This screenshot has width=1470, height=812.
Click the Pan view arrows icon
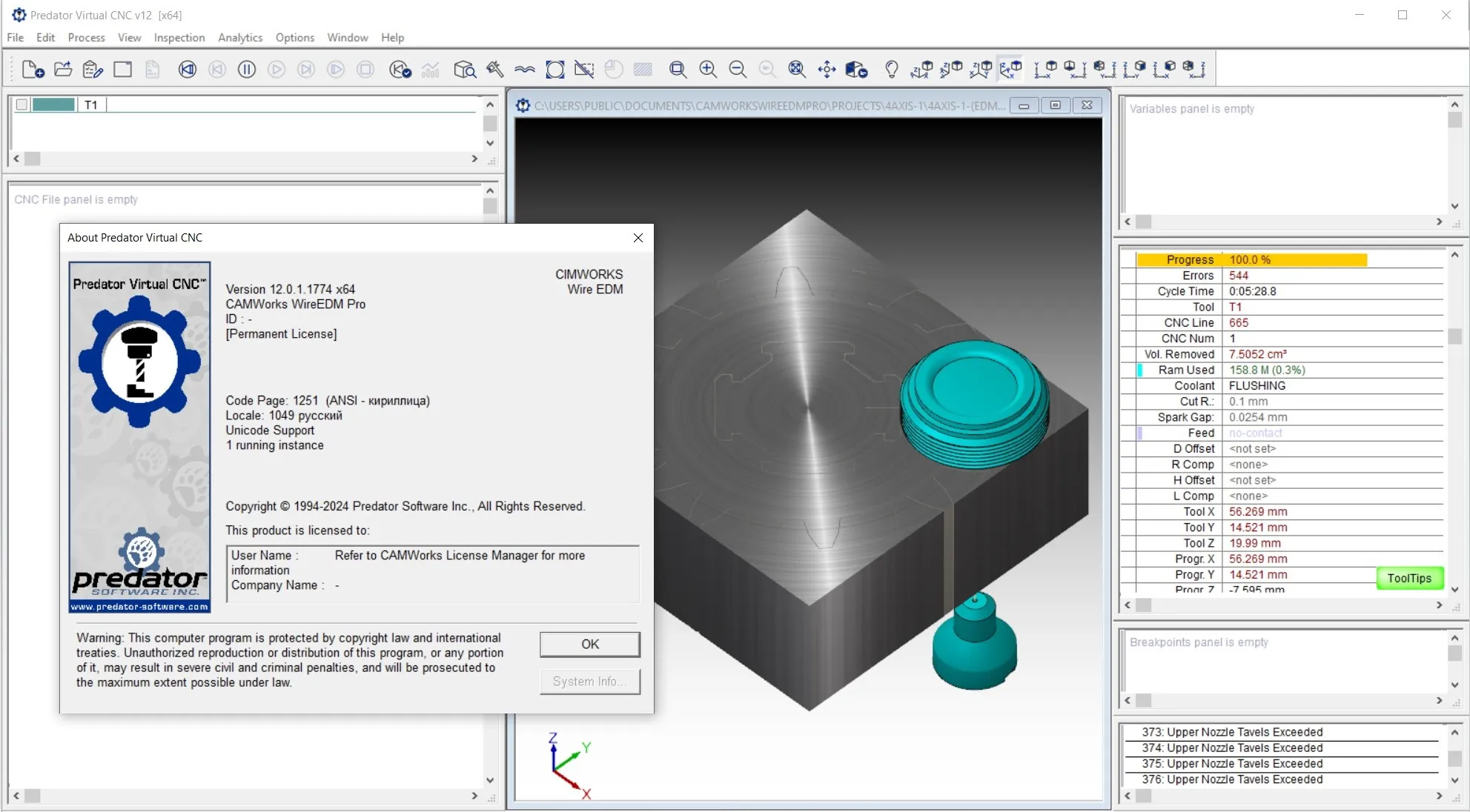827,70
